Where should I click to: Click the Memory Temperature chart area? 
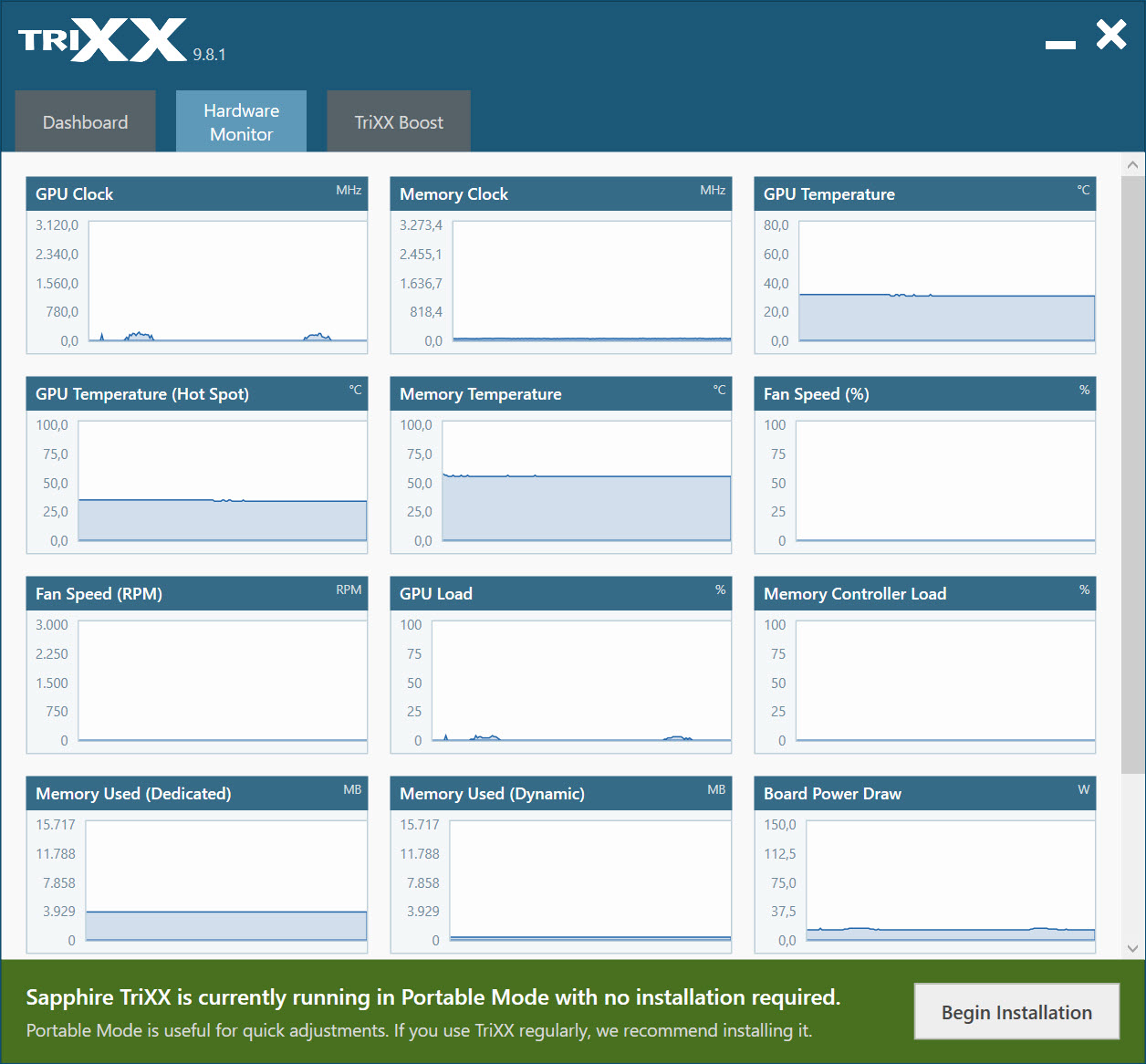coord(587,481)
